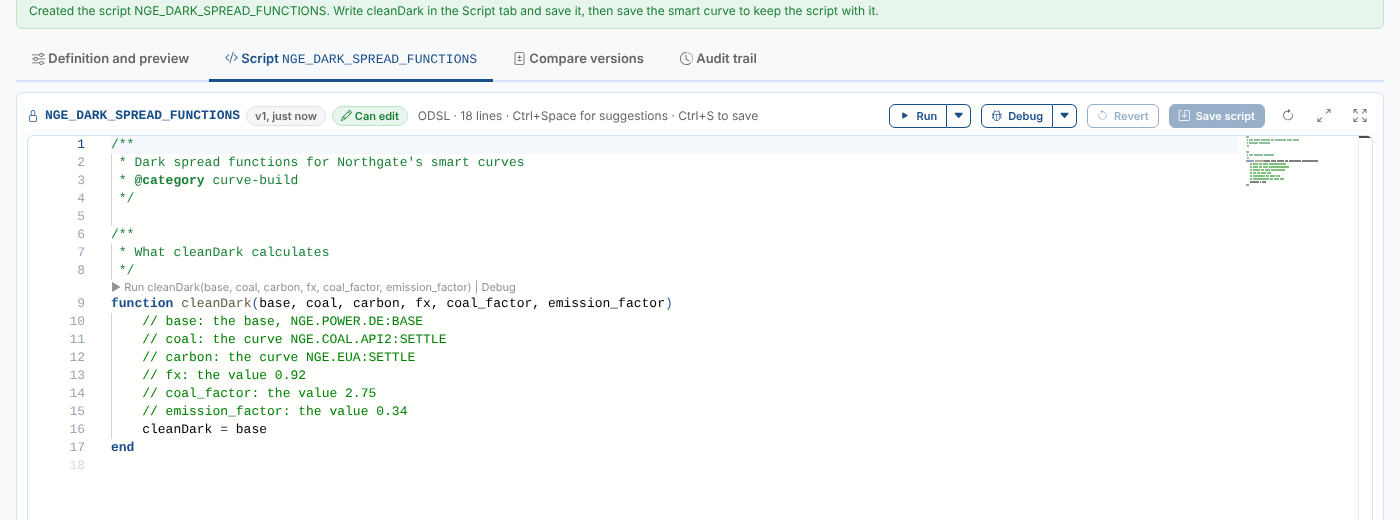1400x520 pixels.
Task: Open the Audit trail tab
Action: 718,59
